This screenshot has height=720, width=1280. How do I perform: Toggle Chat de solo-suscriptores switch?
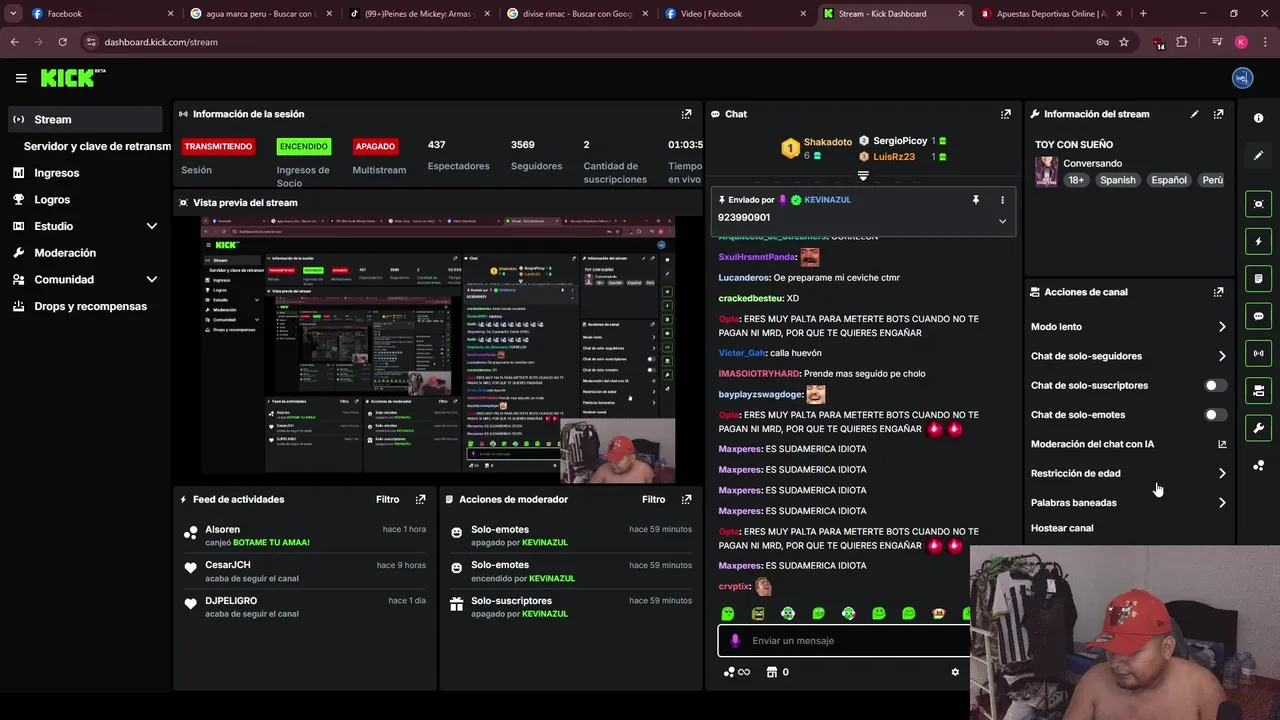tap(1216, 385)
